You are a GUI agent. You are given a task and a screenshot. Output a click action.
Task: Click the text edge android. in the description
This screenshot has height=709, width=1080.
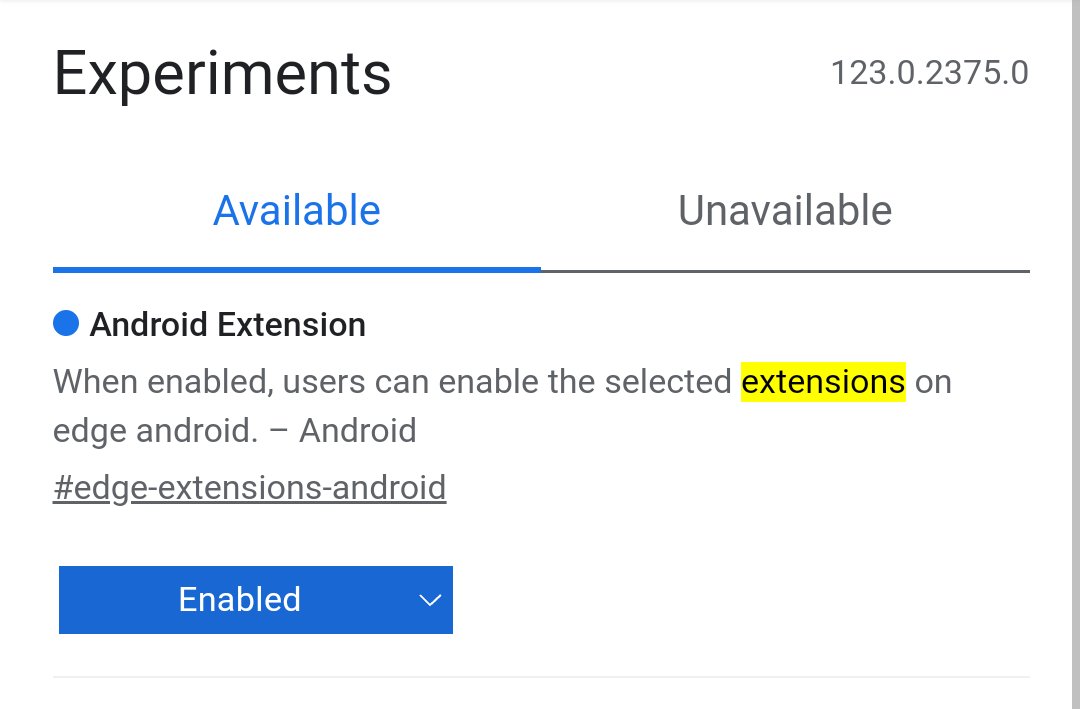(x=155, y=431)
